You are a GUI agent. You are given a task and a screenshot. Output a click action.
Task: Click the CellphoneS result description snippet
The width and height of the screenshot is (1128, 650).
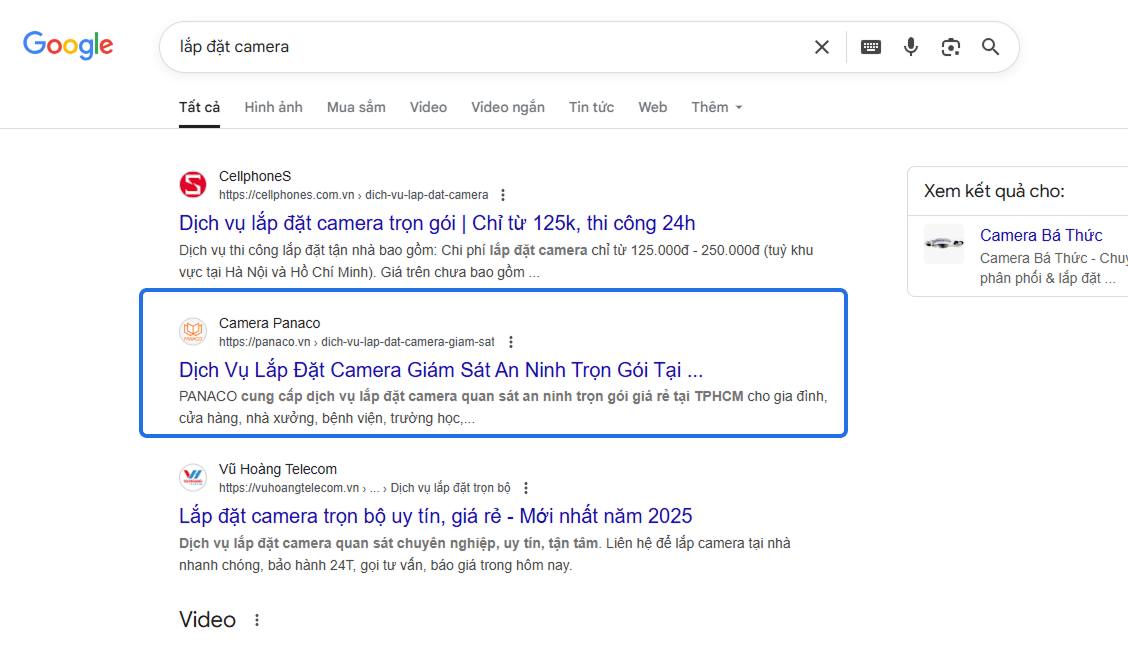496,261
